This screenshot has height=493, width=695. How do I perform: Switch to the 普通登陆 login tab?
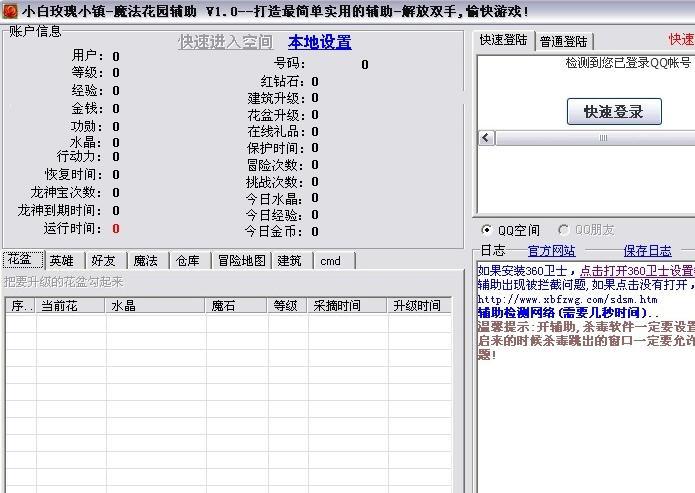[x=564, y=41]
